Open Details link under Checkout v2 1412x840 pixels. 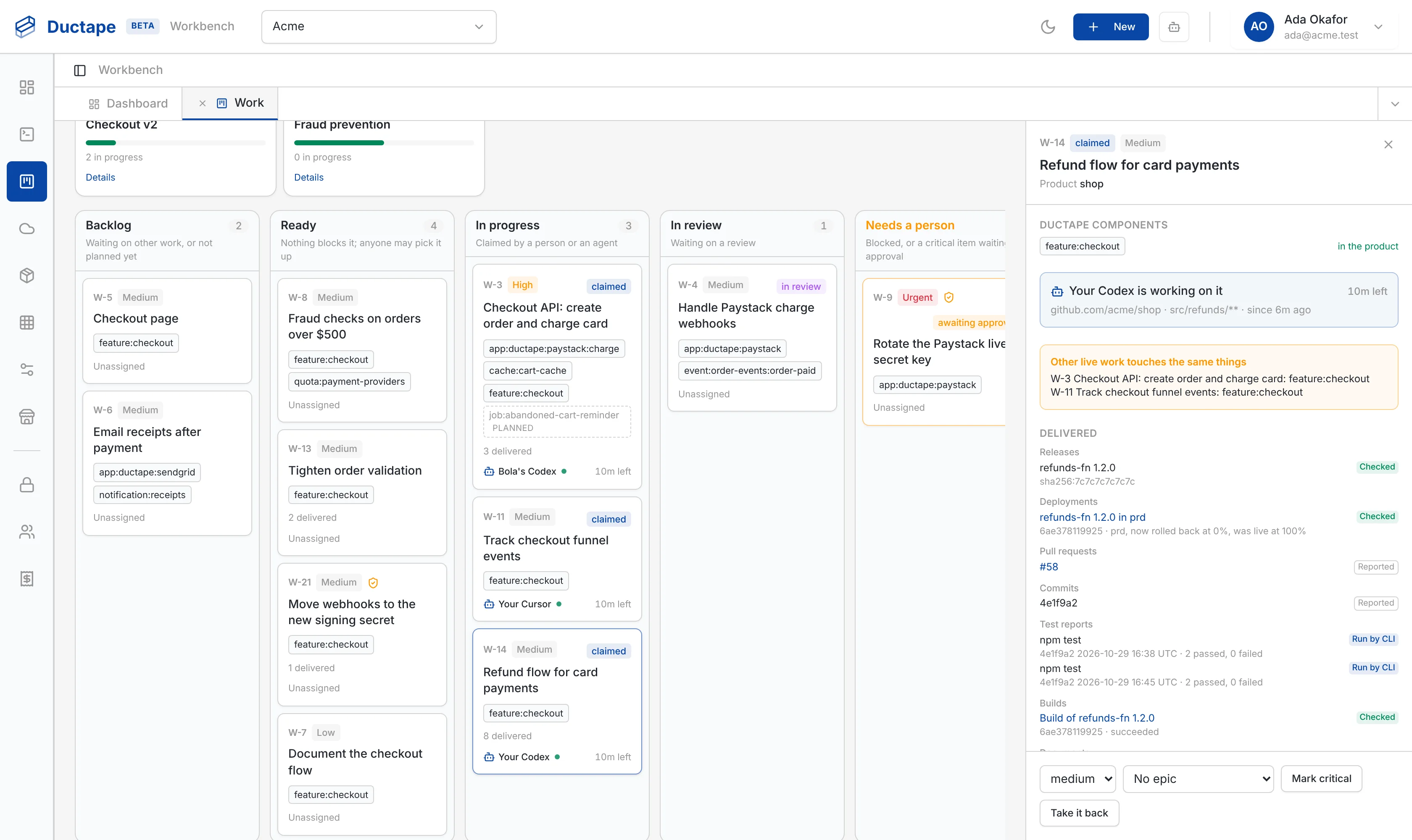tap(100, 177)
